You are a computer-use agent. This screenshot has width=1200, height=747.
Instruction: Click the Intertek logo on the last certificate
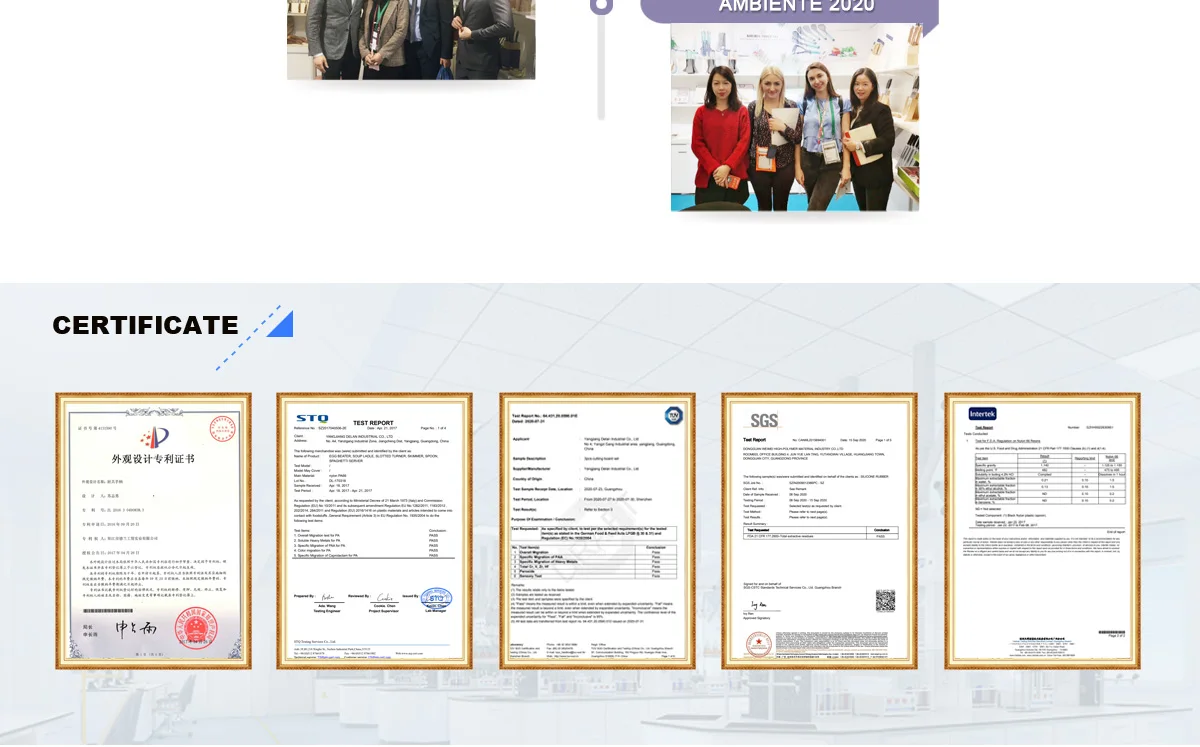click(982, 414)
